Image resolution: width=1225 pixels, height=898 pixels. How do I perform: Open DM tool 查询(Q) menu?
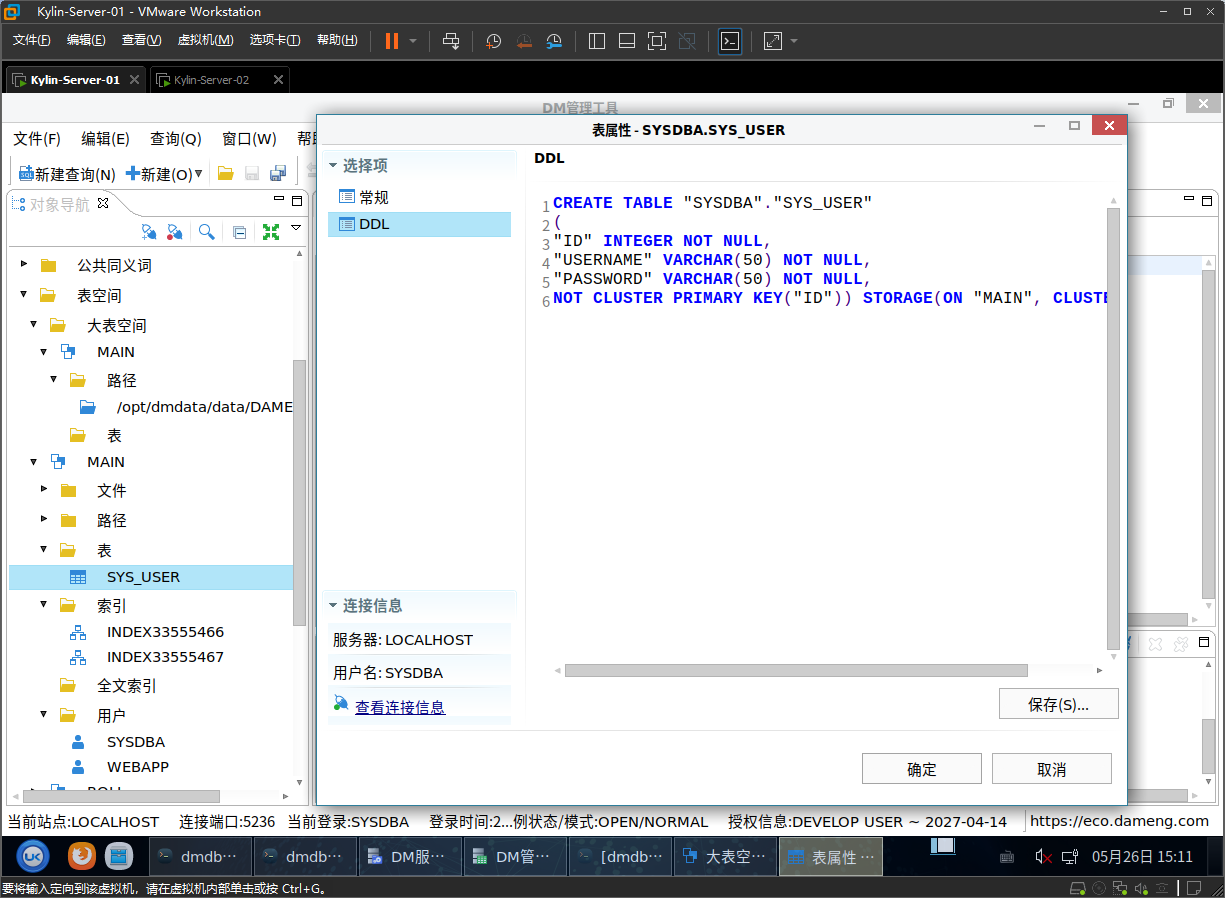(x=176, y=139)
